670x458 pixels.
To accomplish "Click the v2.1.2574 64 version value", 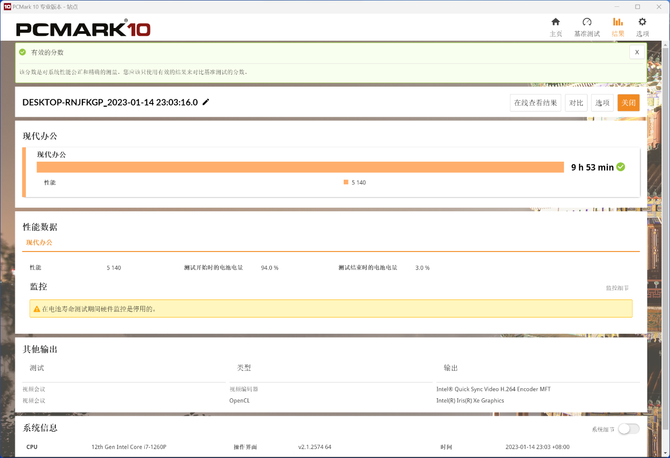I will [314, 447].
